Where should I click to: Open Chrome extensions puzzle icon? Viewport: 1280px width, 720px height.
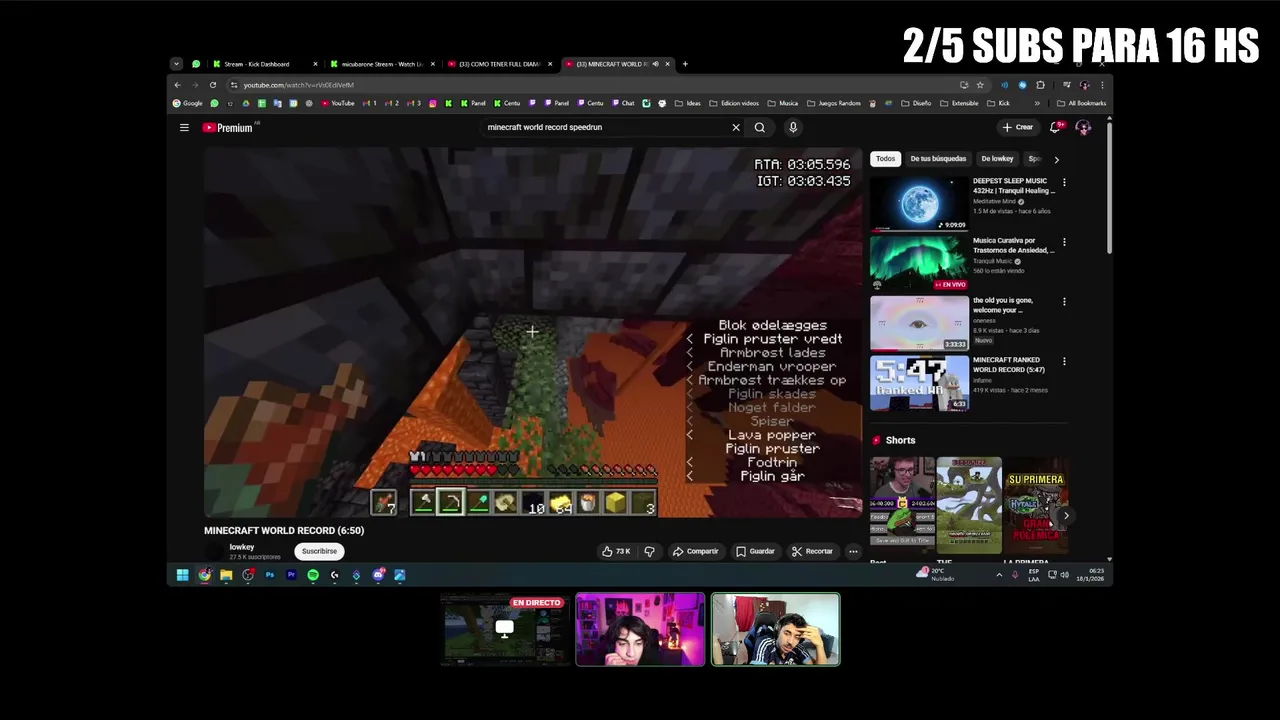tap(1040, 85)
